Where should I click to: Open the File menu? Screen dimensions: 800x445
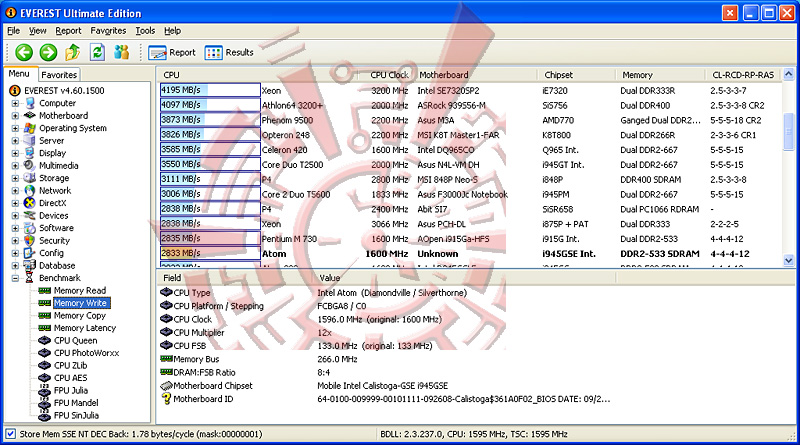click(x=13, y=31)
